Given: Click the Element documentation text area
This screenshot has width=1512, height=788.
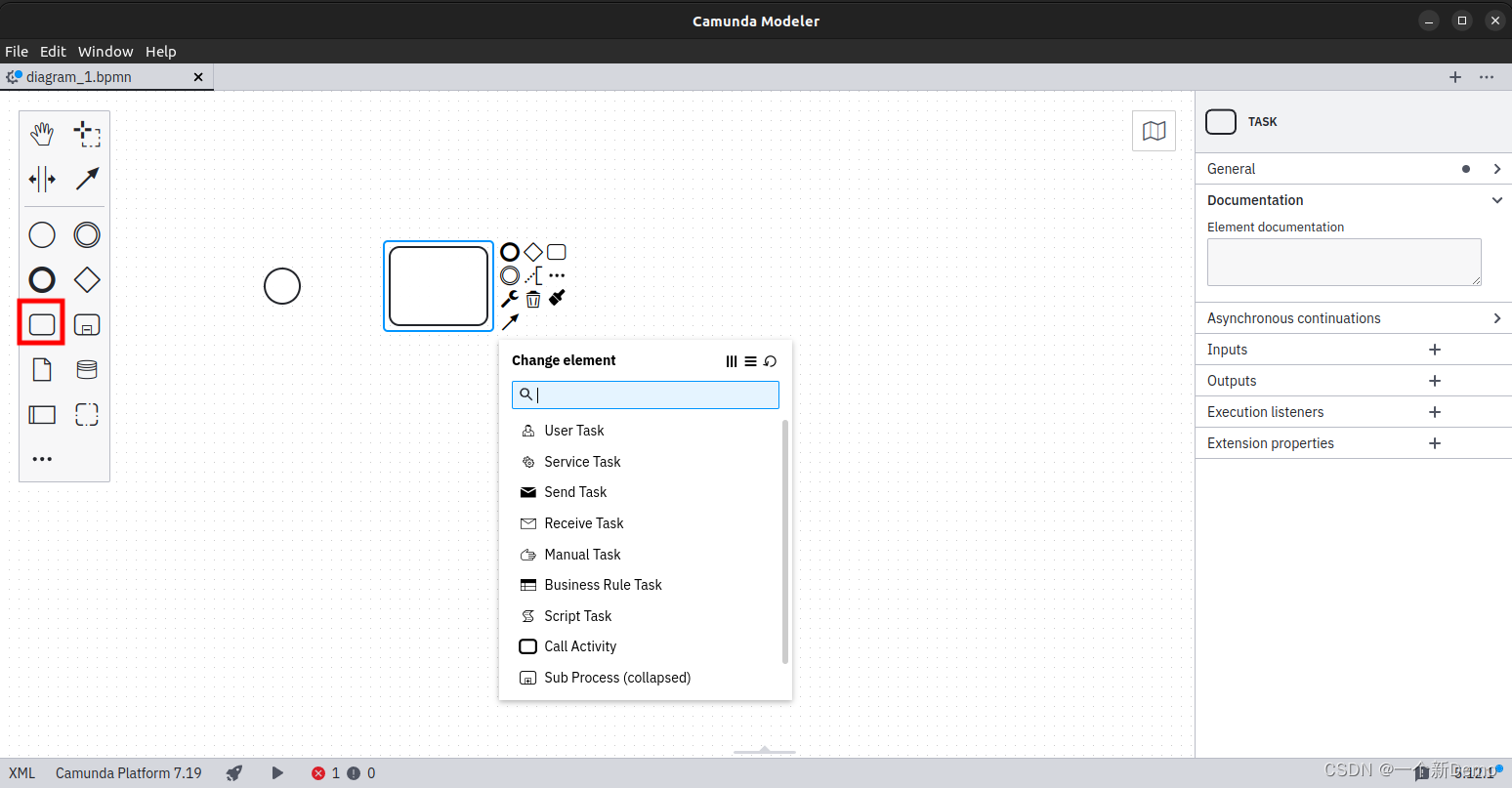Looking at the screenshot, I should (1344, 262).
